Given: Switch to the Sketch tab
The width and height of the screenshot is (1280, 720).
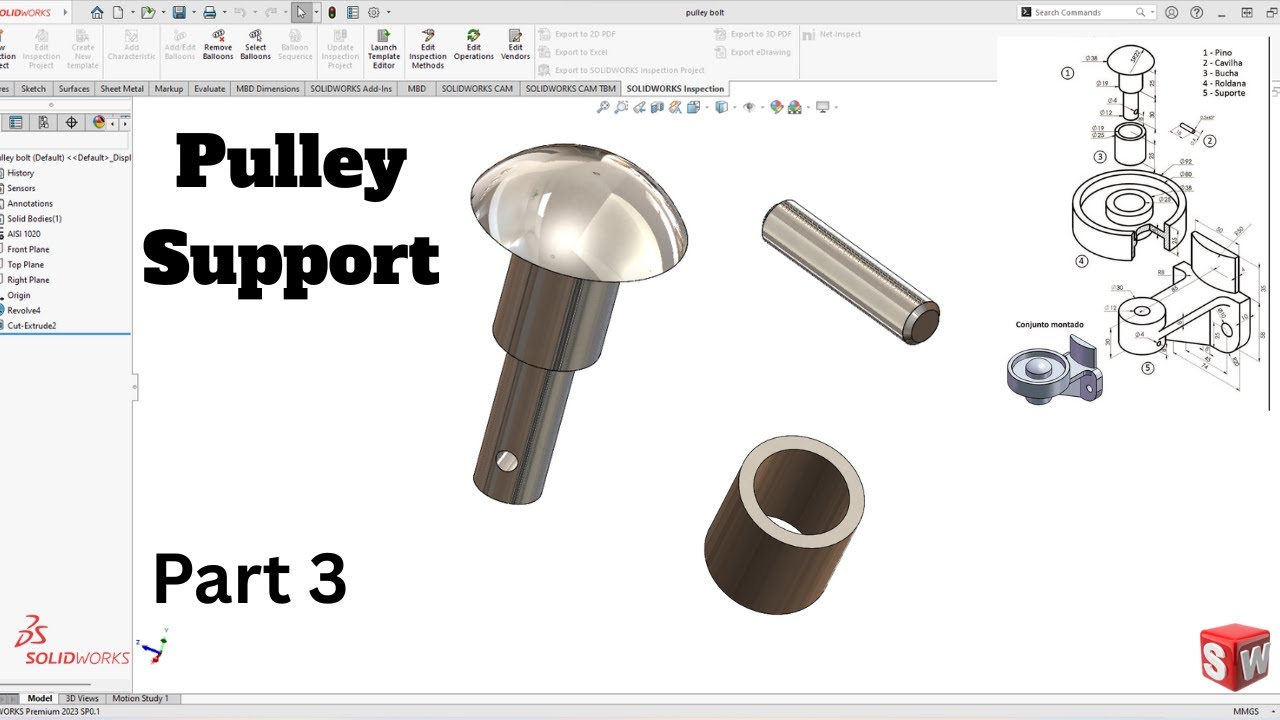Looking at the screenshot, I should coord(34,88).
